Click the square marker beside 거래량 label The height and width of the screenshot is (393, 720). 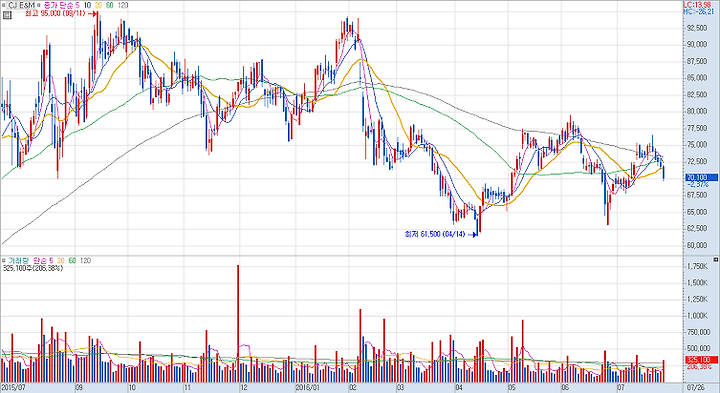pos(4,261)
